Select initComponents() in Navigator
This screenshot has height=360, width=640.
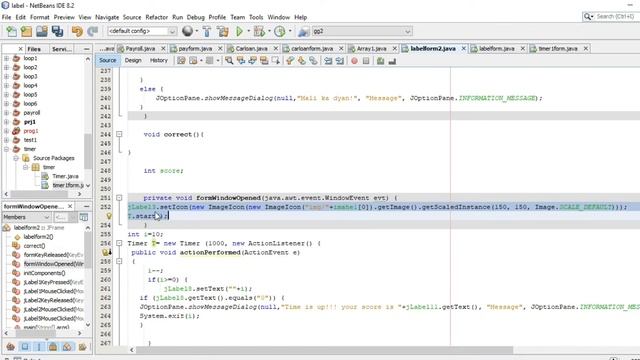(44, 273)
